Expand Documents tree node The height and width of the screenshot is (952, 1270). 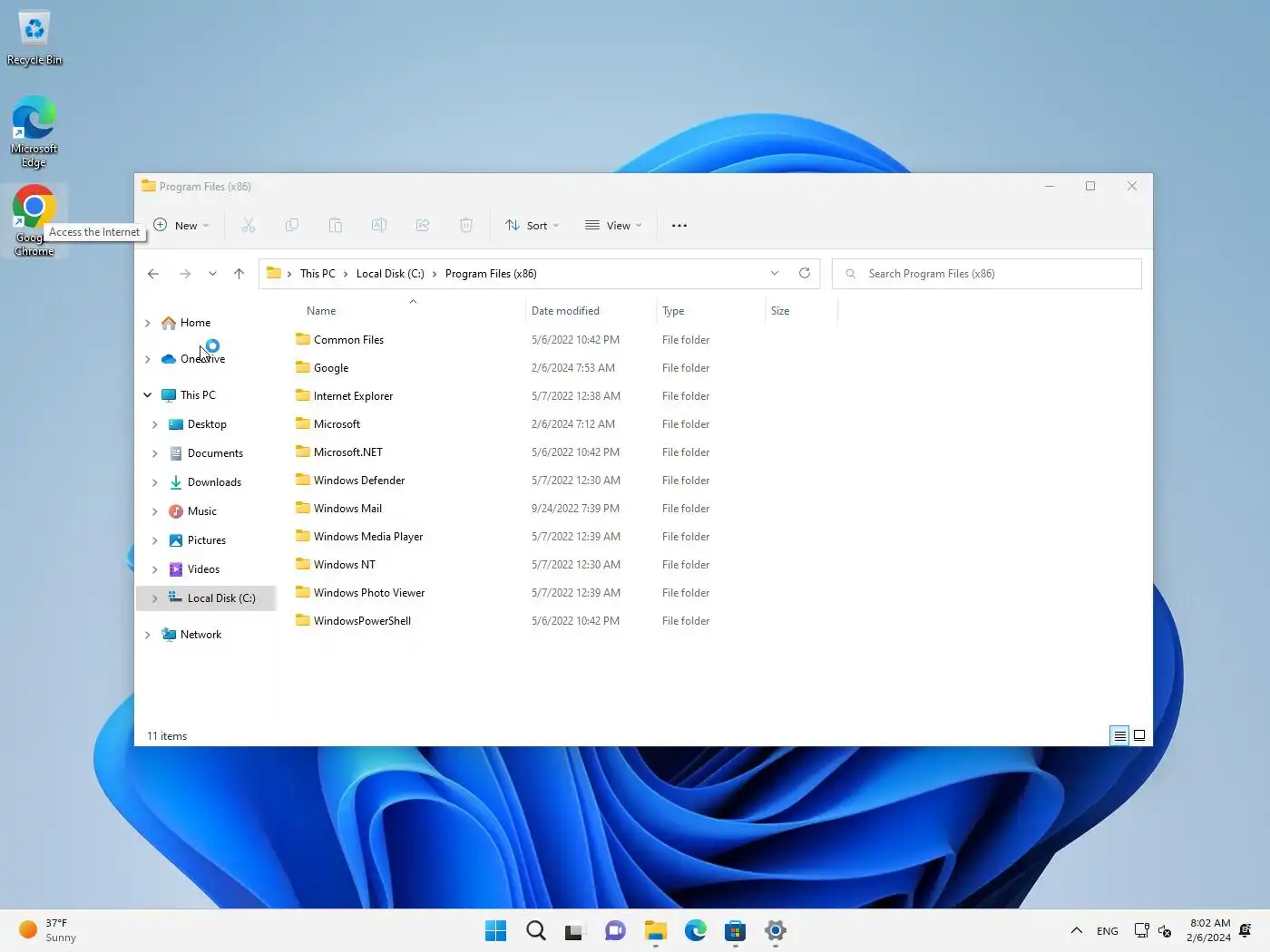[x=155, y=453]
